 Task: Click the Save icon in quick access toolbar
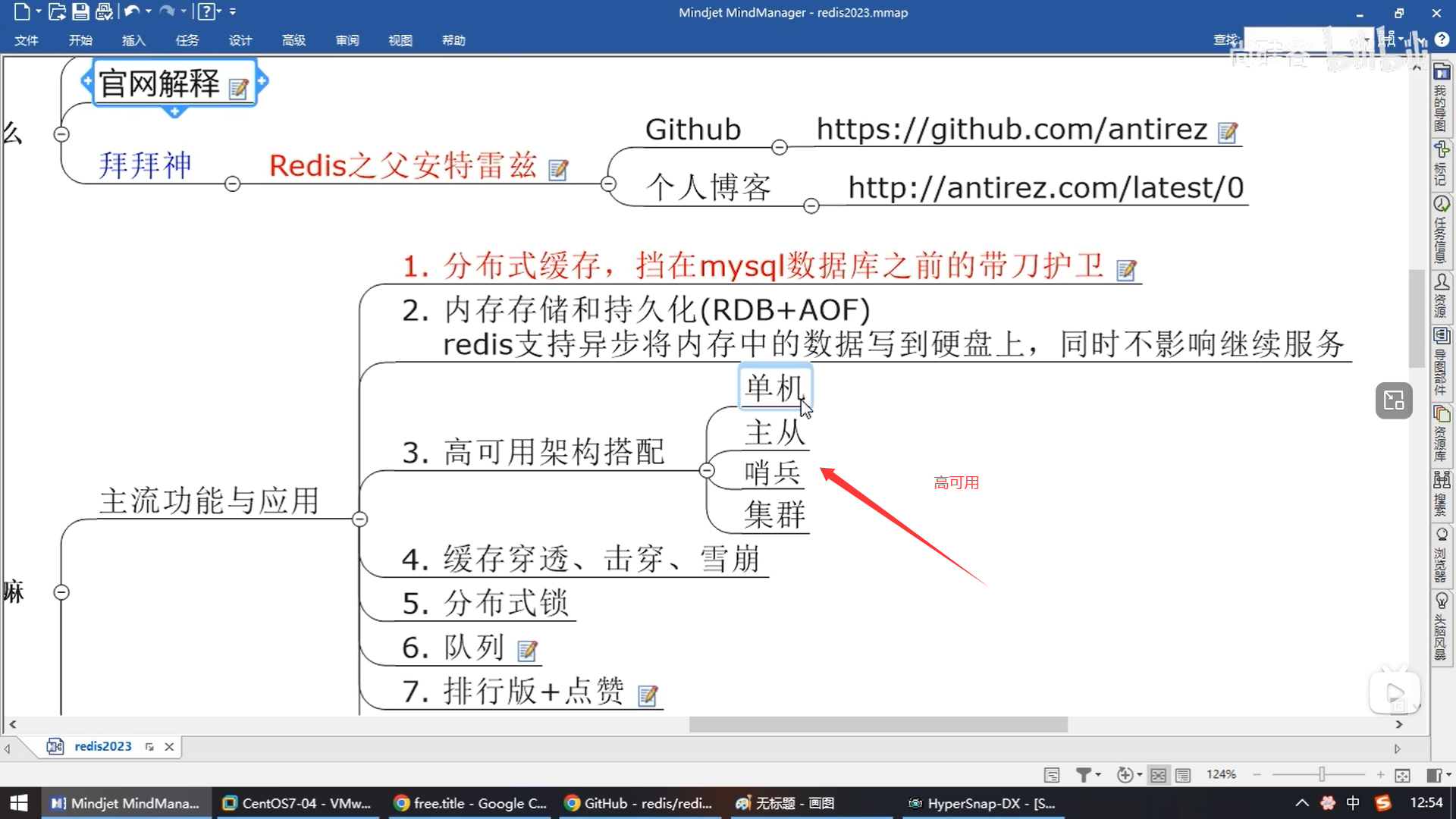tap(80, 11)
